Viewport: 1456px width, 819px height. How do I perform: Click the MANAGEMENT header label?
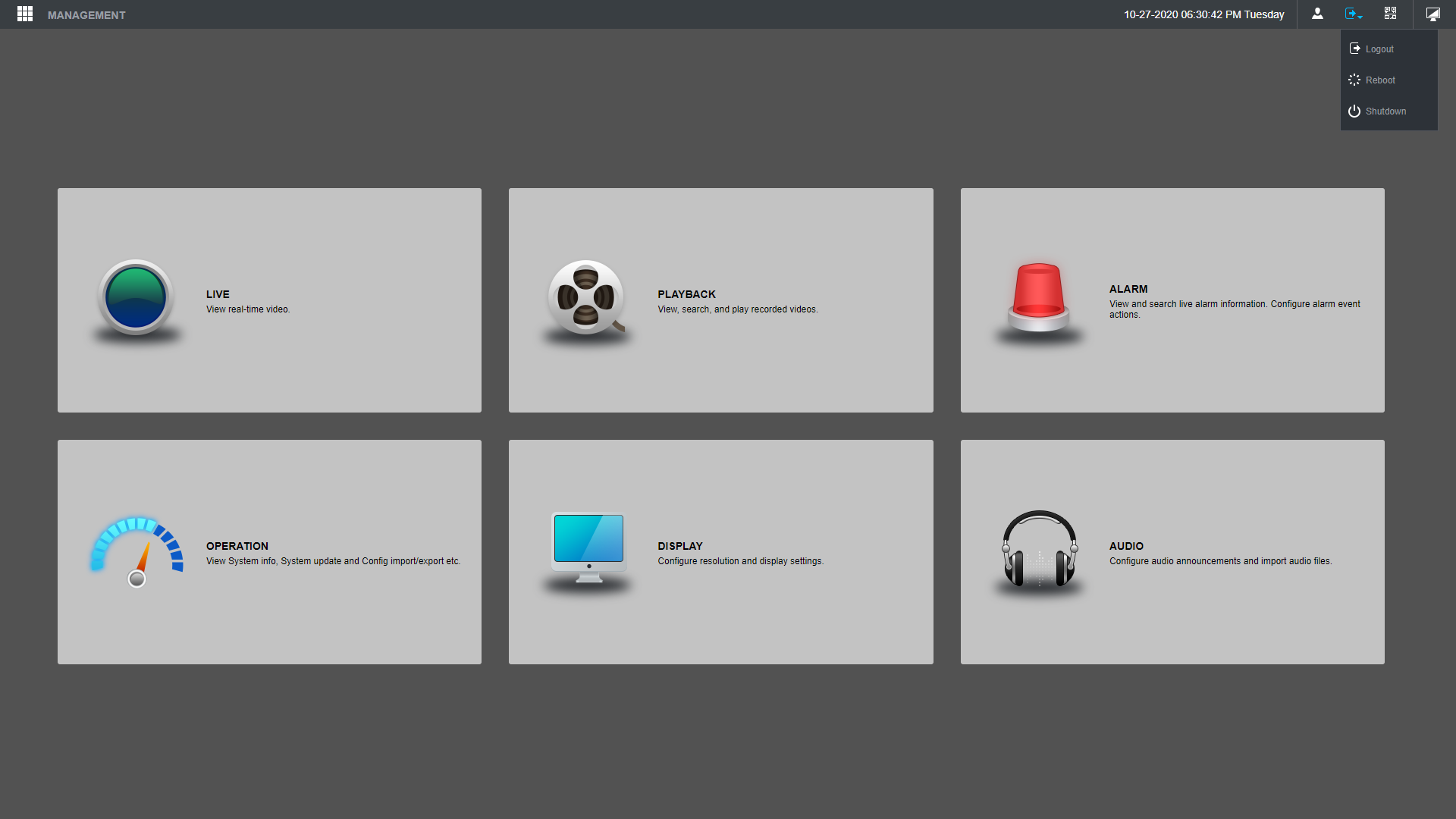tap(86, 15)
